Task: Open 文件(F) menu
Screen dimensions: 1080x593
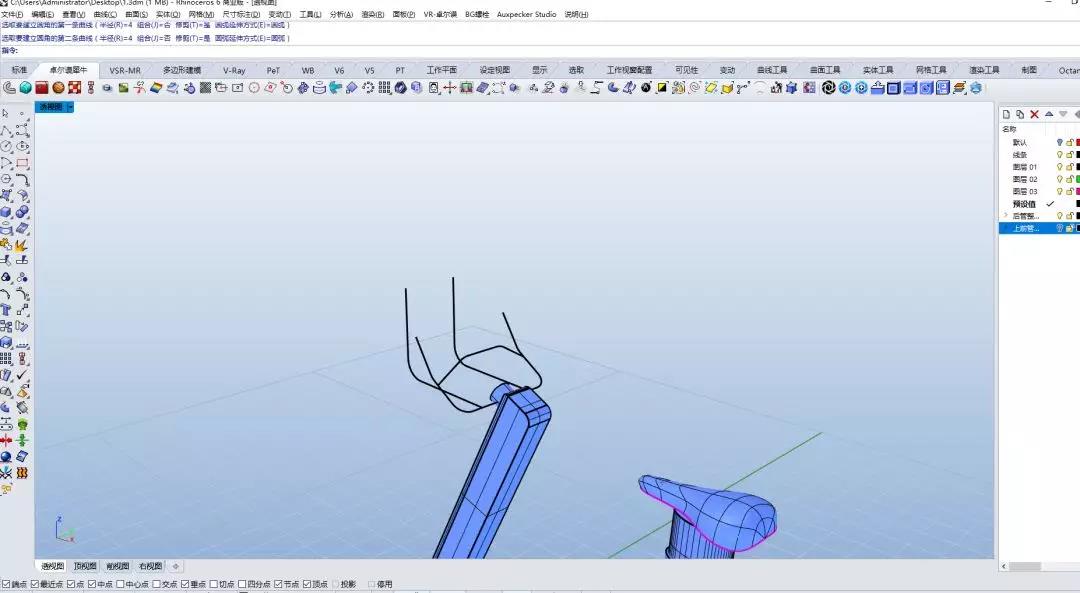Action: 13,14
